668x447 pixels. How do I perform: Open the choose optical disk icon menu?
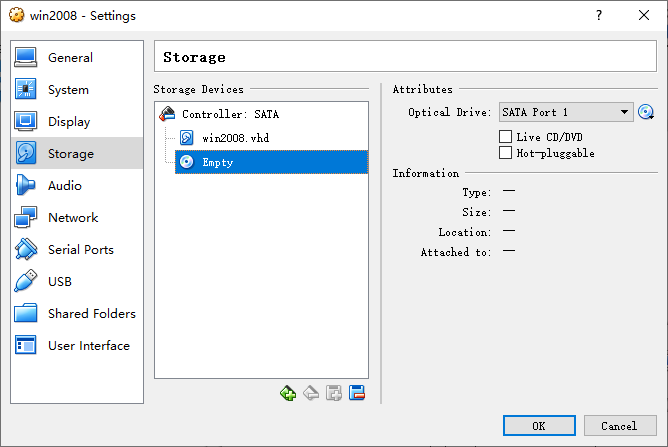(x=646, y=112)
